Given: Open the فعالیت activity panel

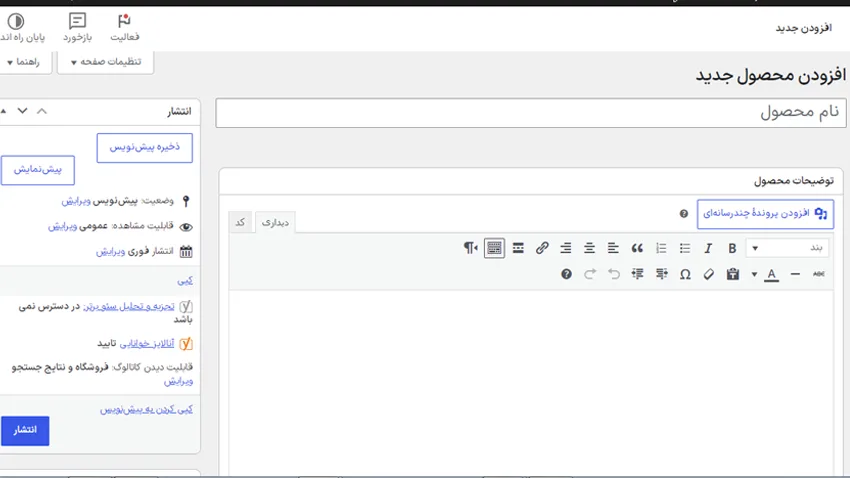Looking at the screenshot, I should tap(125, 28).
